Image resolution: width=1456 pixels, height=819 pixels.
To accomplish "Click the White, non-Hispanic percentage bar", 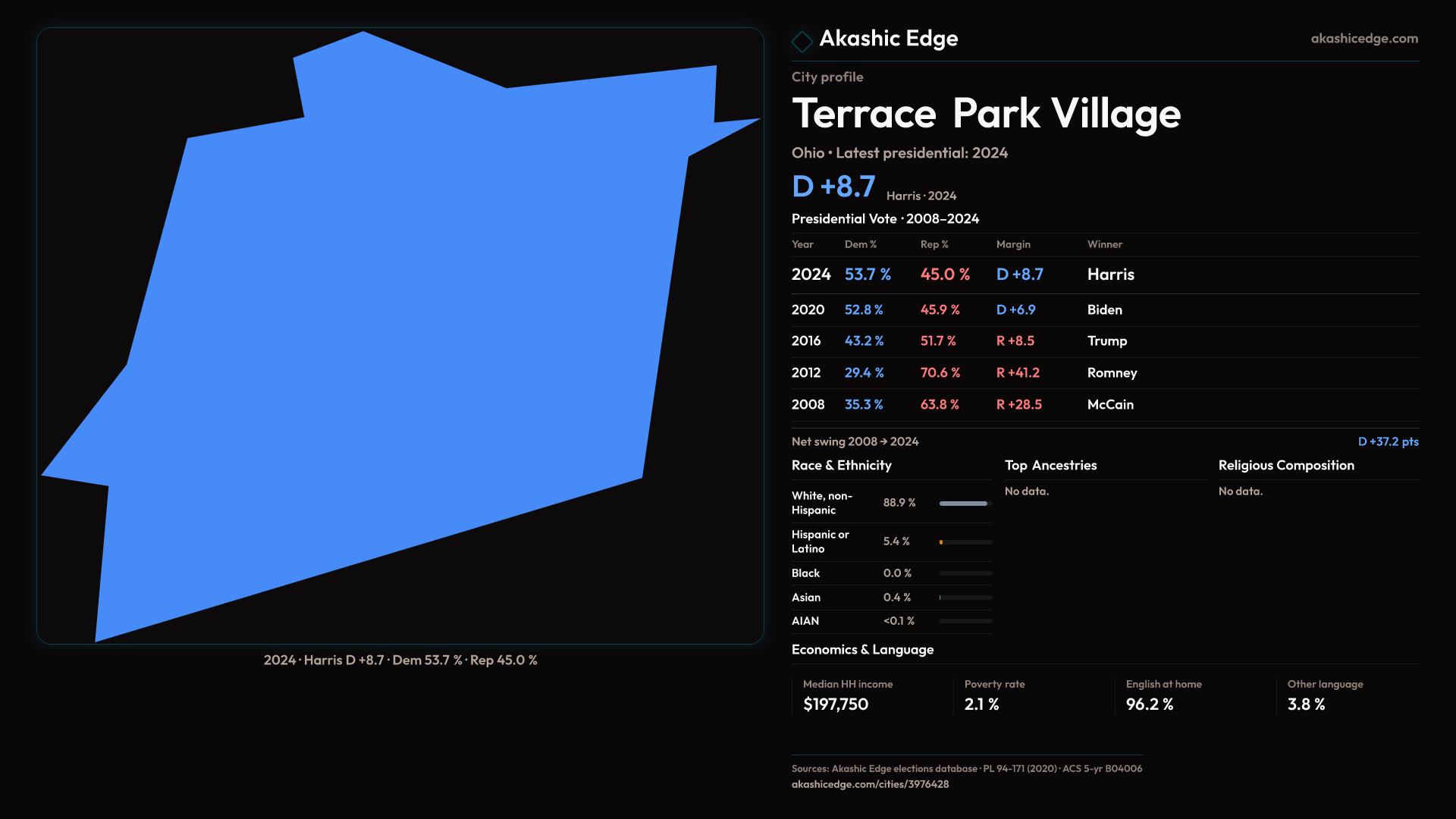I will tap(965, 504).
